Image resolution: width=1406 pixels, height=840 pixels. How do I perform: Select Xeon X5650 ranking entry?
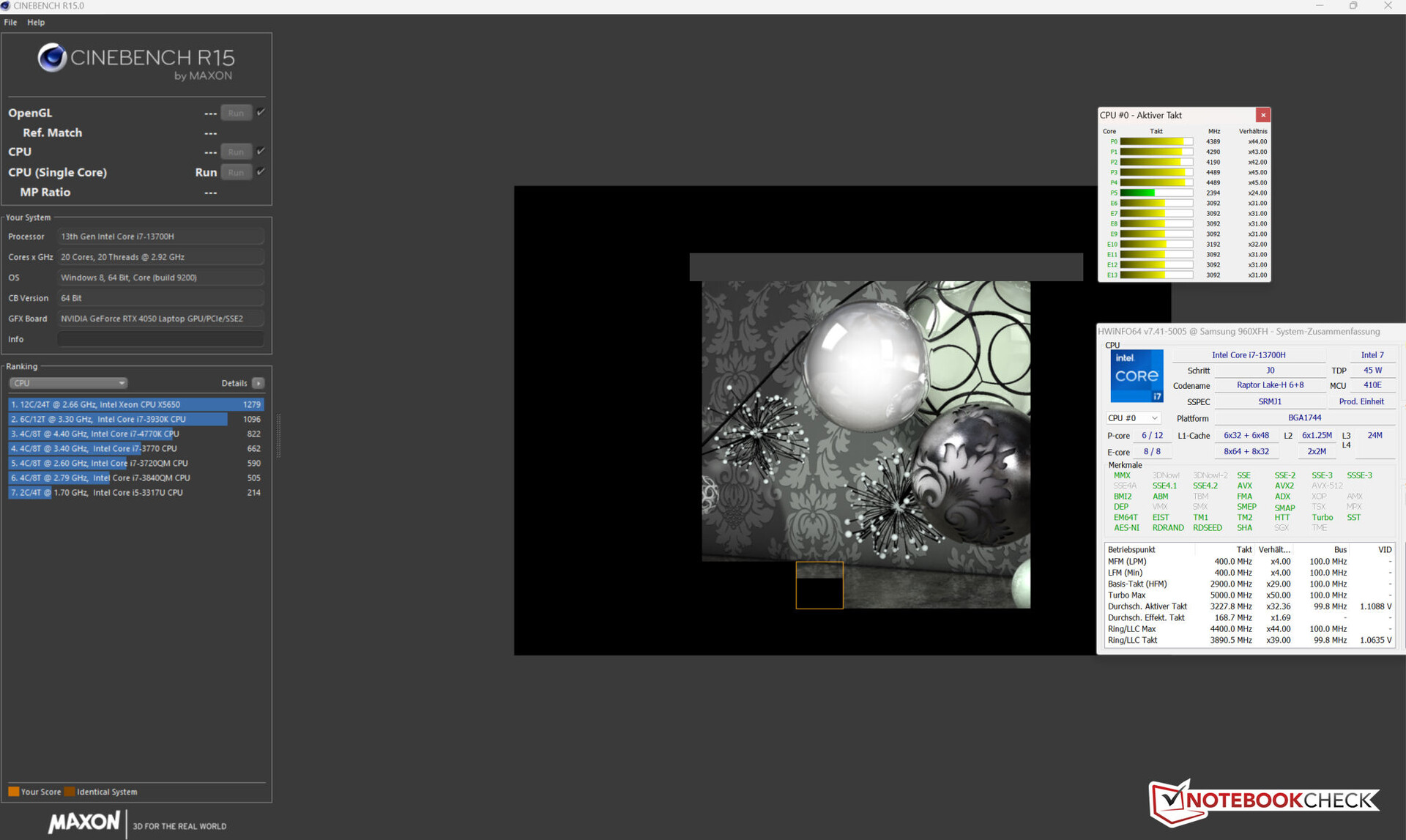click(x=135, y=404)
